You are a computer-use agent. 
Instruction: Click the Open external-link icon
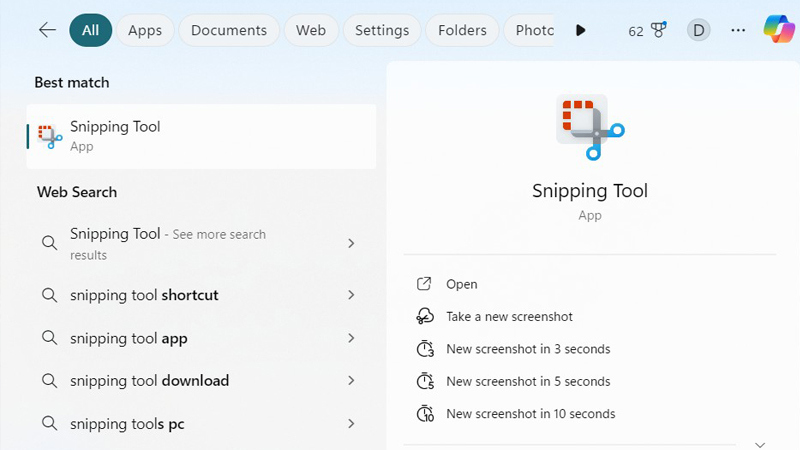424,284
